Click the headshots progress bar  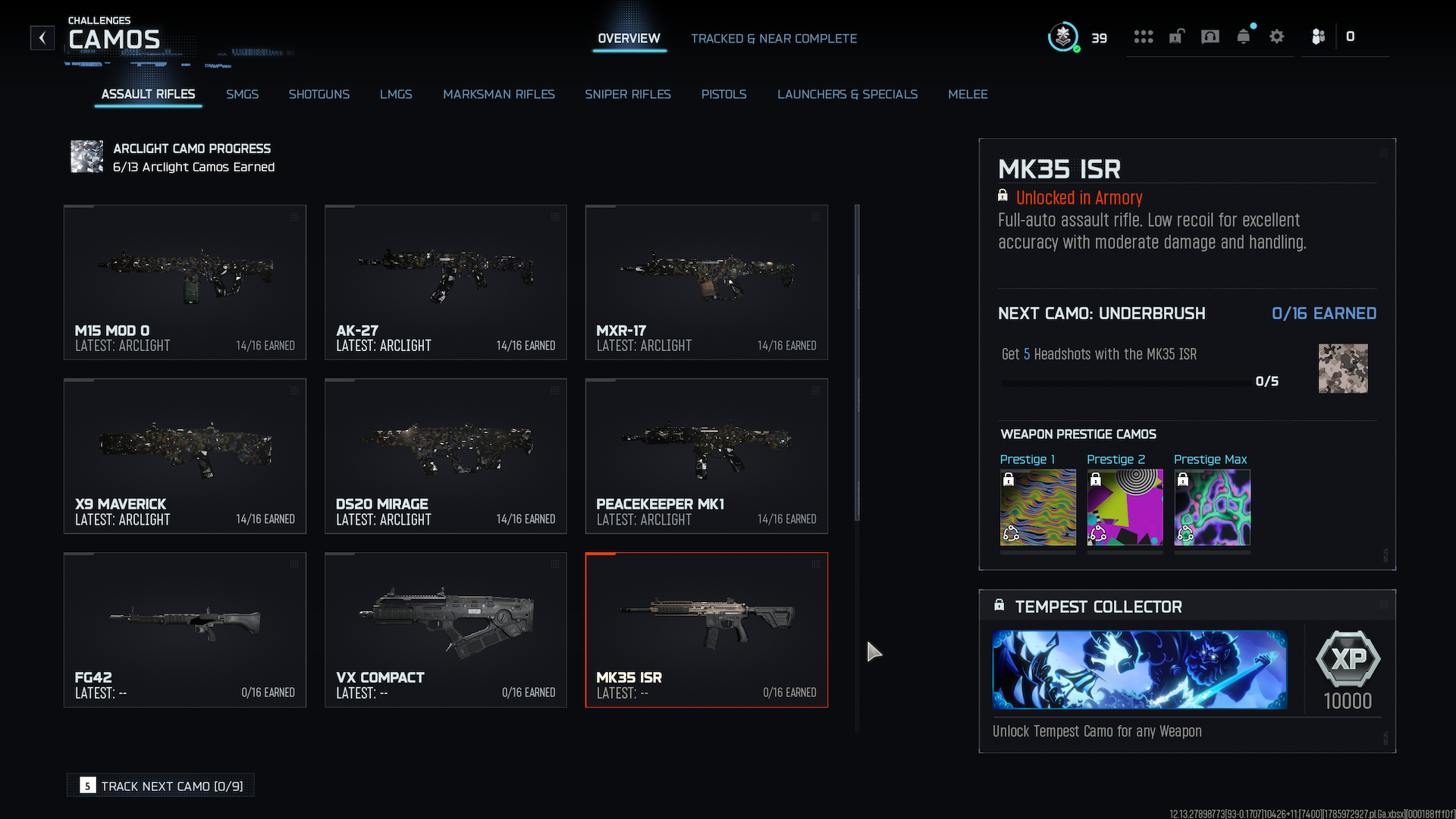(1126, 383)
